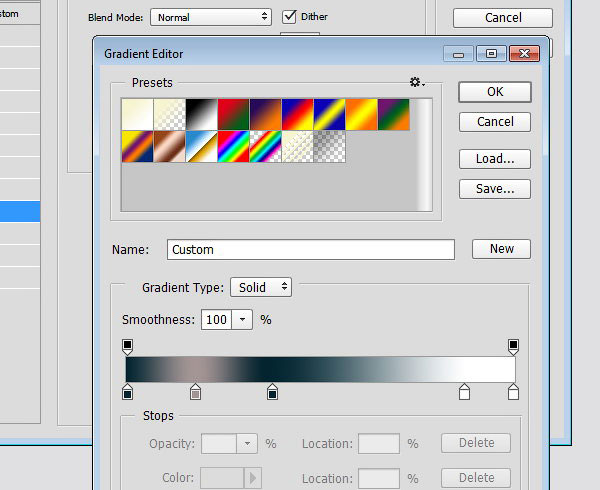Screen dimensions: 600x490
Task: Click the Smoothness value field
Action: [x=216, y=319]
